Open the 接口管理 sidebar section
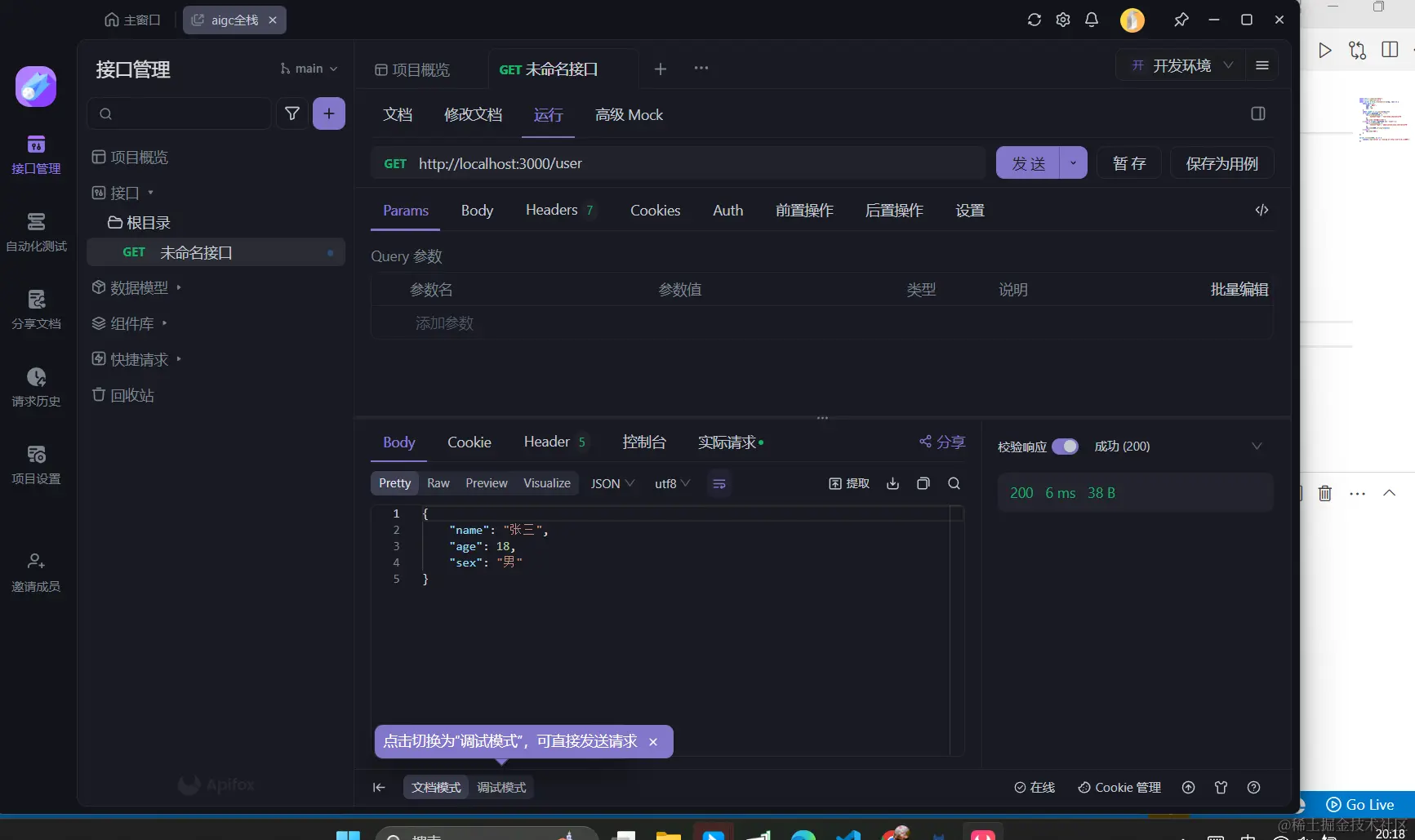The height and width of the screenshot is (840, 1415). (x=36, y=155)
